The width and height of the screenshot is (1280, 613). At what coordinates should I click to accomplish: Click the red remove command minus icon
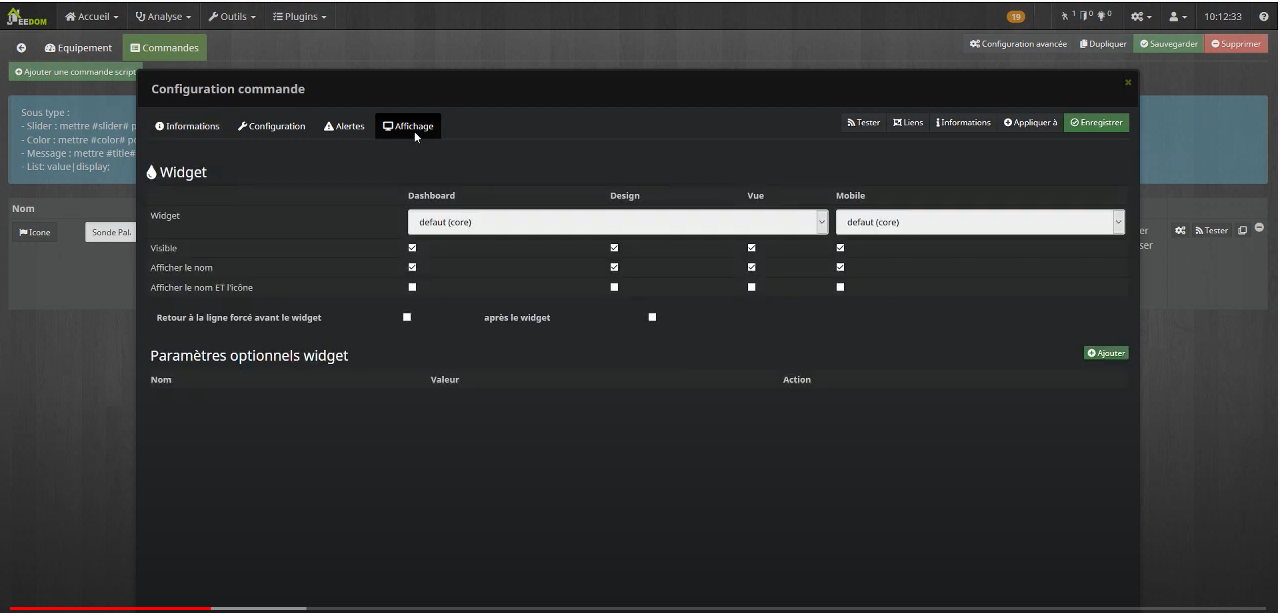(x=1259, y=228)
